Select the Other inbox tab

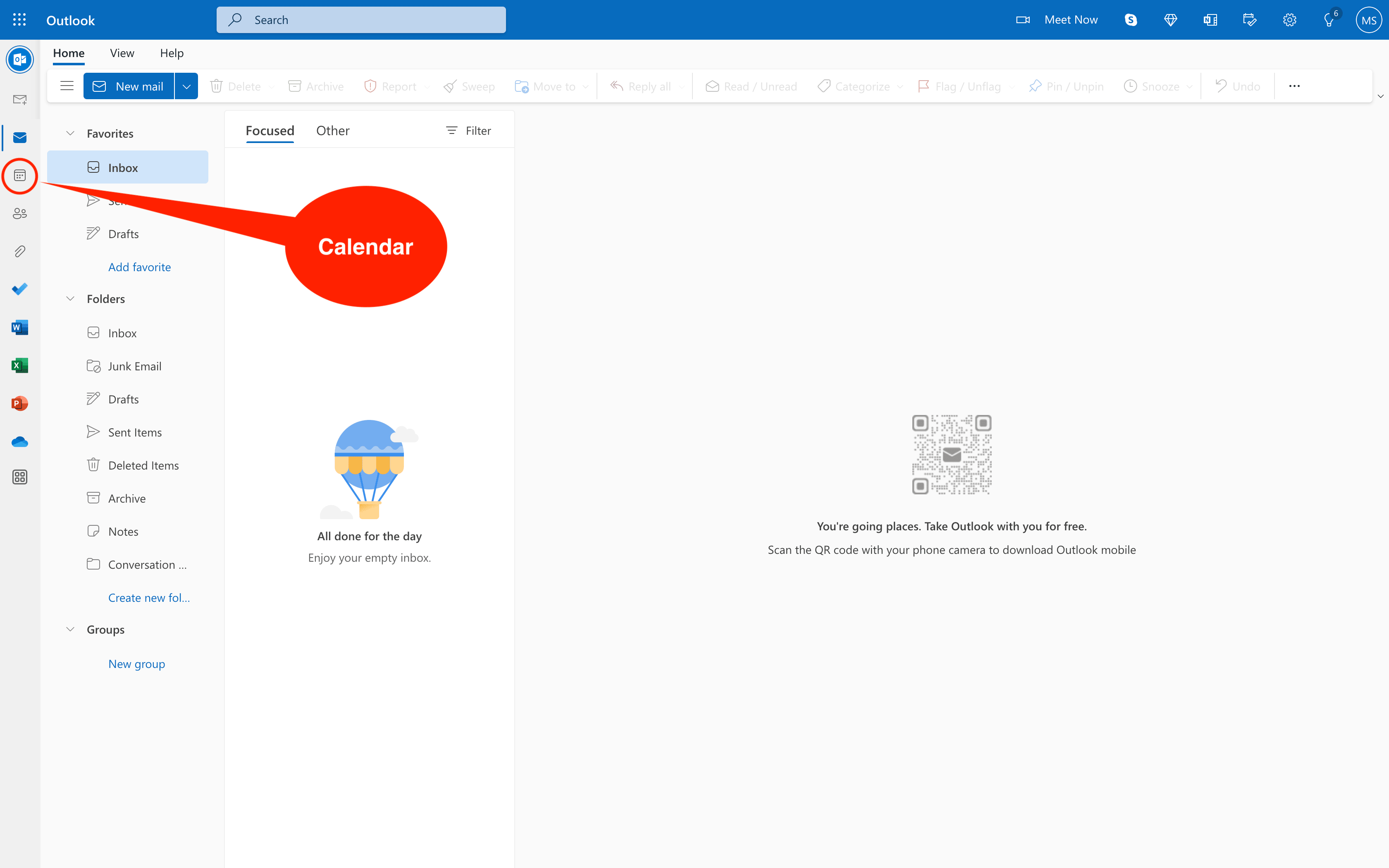tap(333, 130)
